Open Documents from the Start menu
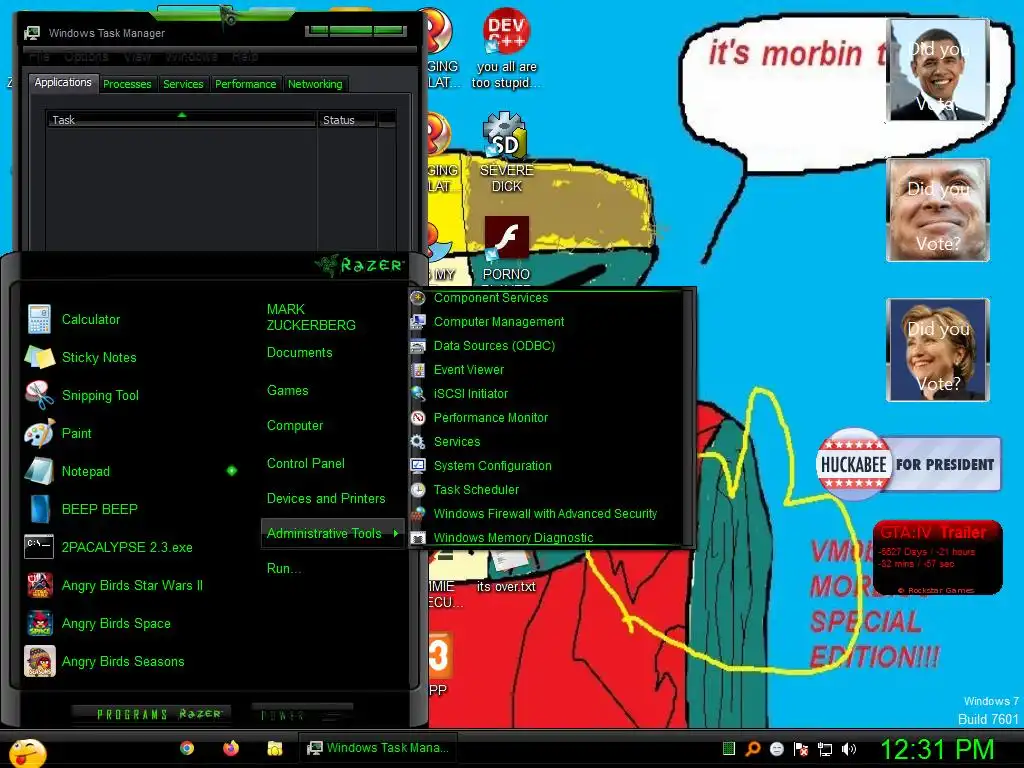 (300, 353)
